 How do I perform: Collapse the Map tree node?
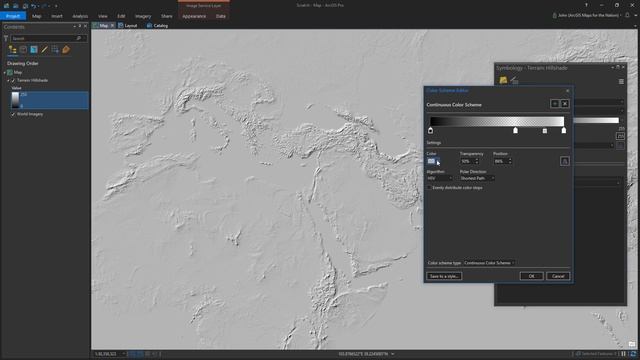pos(5,72)
